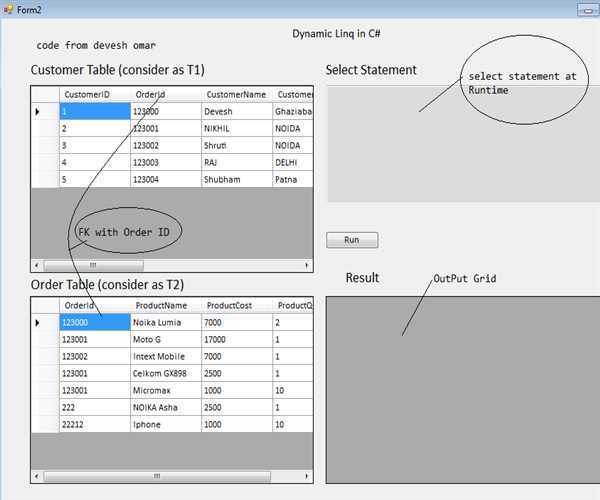Click the Form2 window icon
Viewport: 600px width, 500px height.
coord(8,8)
